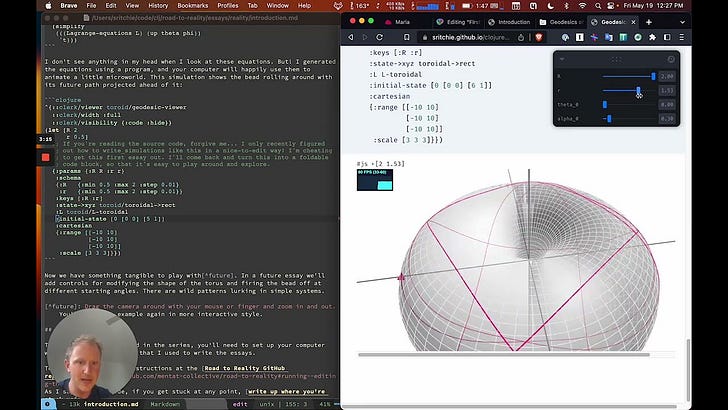
Task: Bookmark this page with the bookmark icon
Action: [x=407, y=37]
